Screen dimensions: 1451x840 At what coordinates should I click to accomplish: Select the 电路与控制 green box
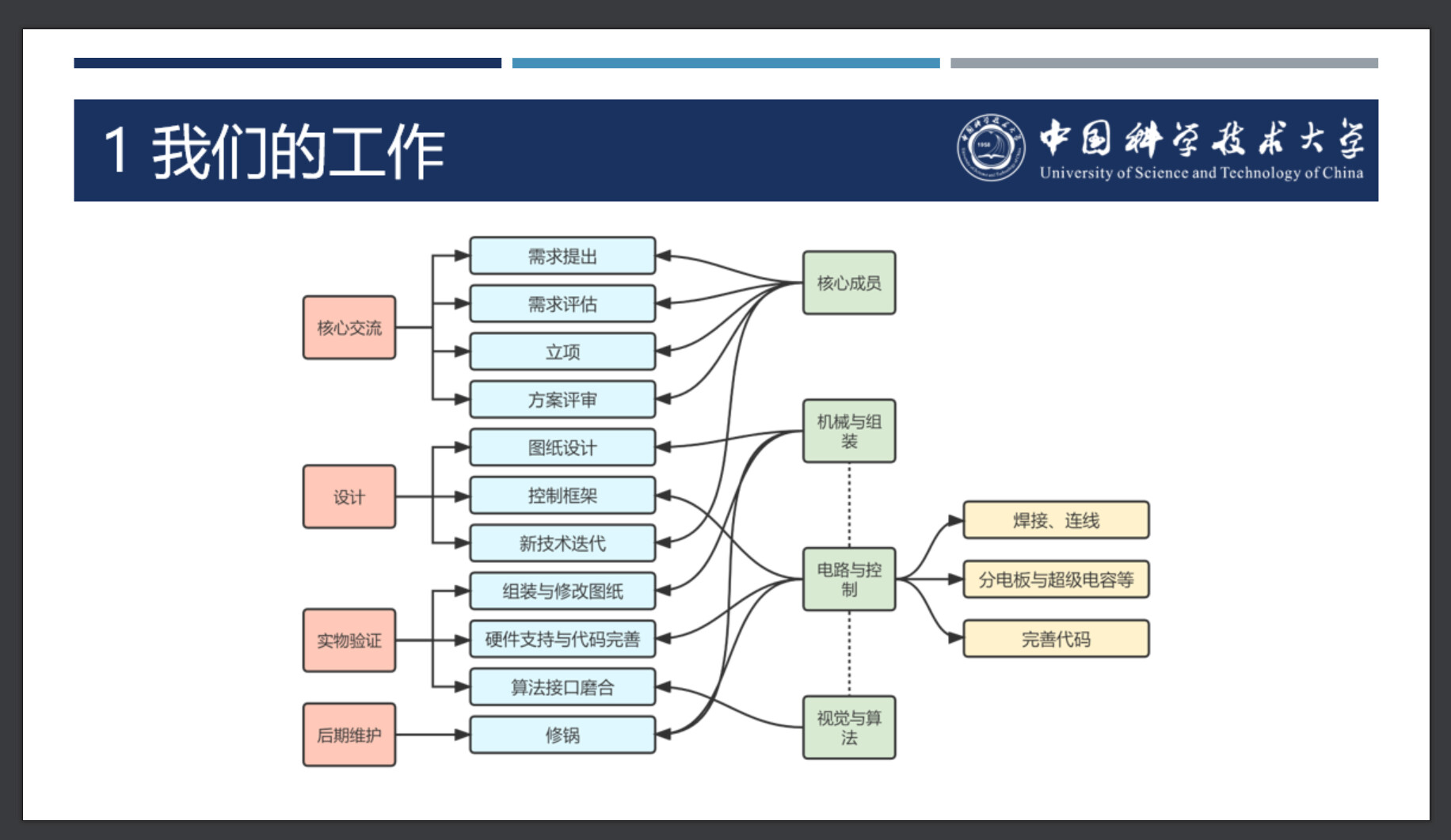[849, 579]
